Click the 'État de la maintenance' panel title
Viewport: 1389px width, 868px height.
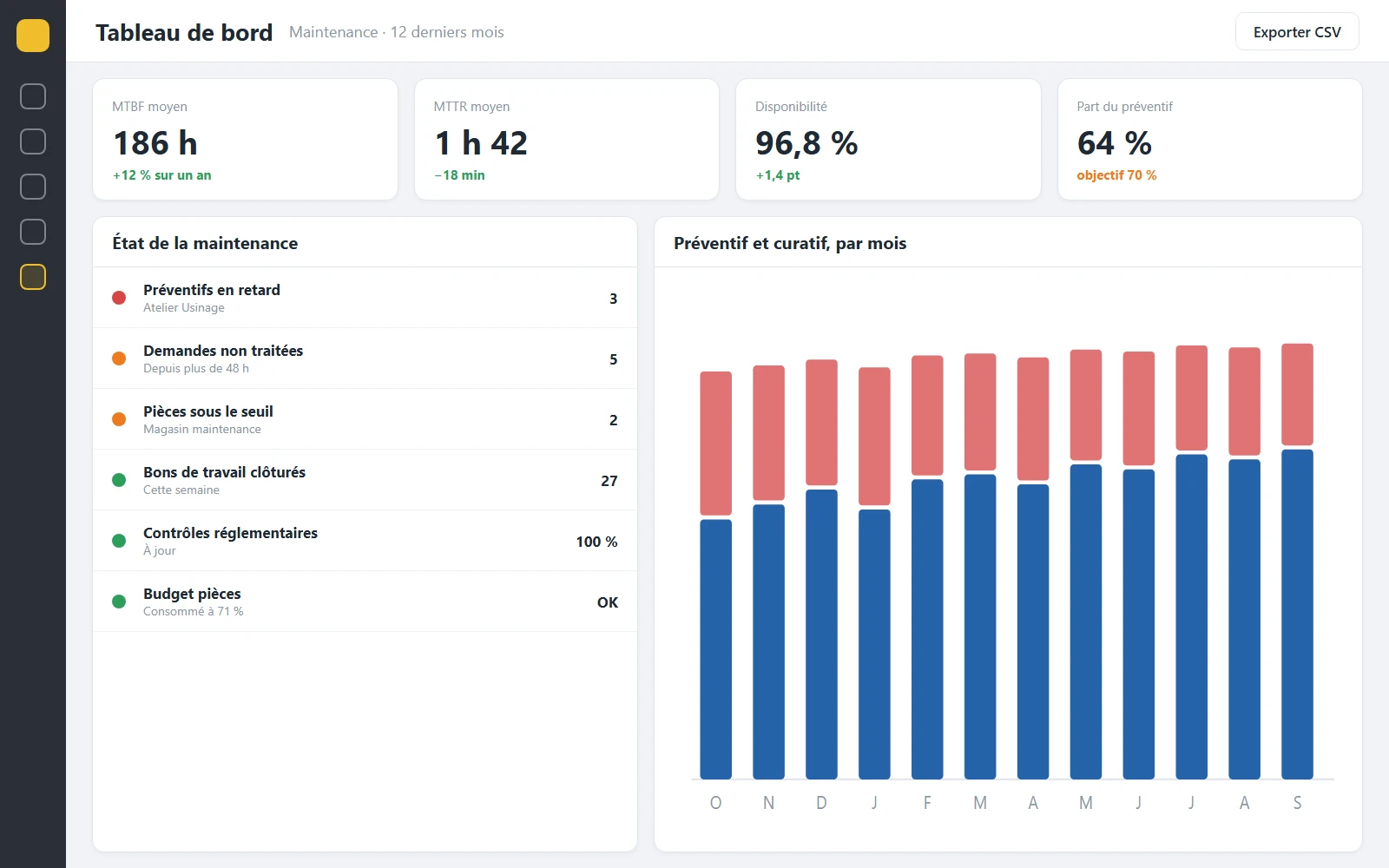pyautogui.click(x=205, y=244)
